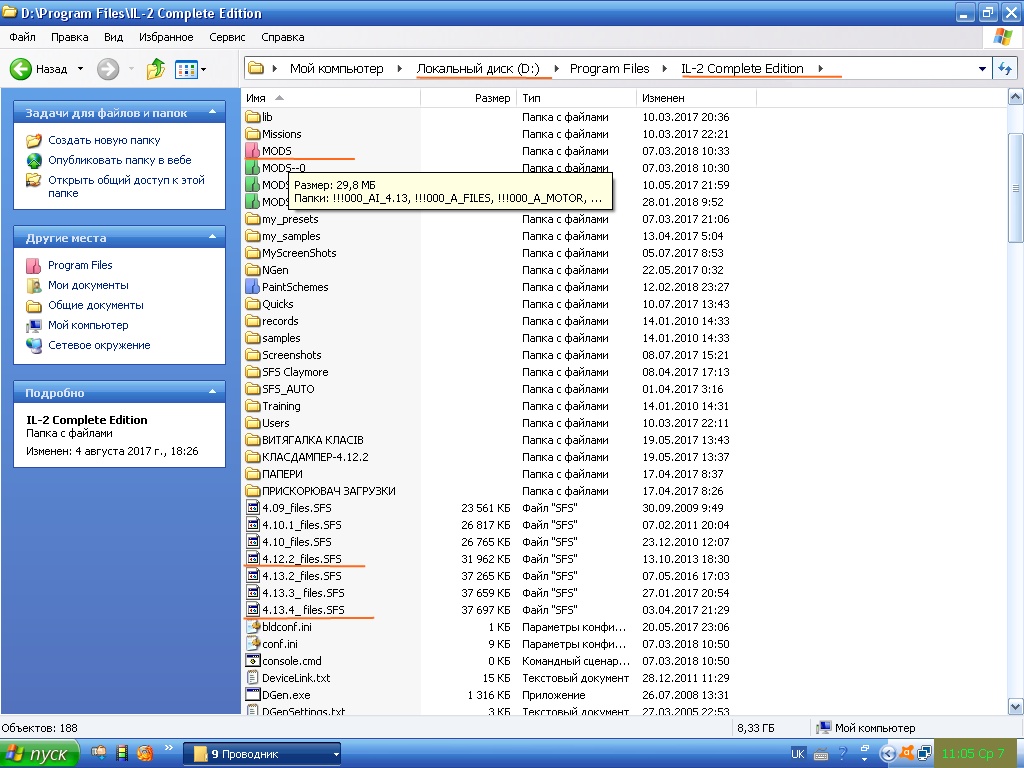Select the DeviceLink.txt file icon
Viewport: 1024px width, 768px height.
pyautogui.click(x=253, y=677)
